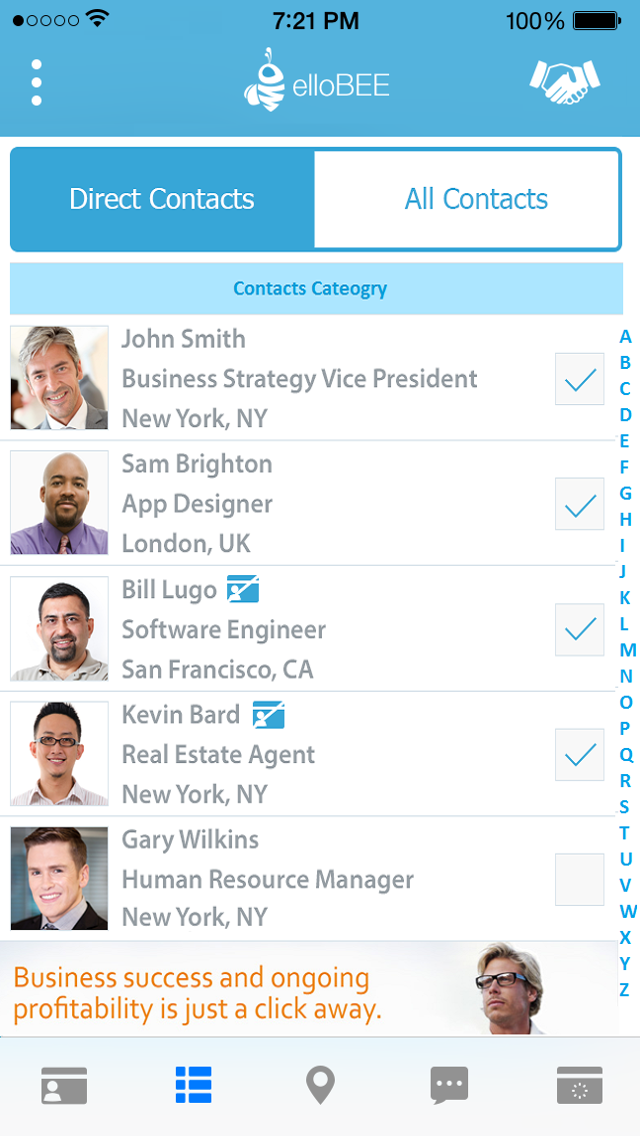Expand the Contacts Category header
The image size is (640, 1136).
[x=310, y=289]
